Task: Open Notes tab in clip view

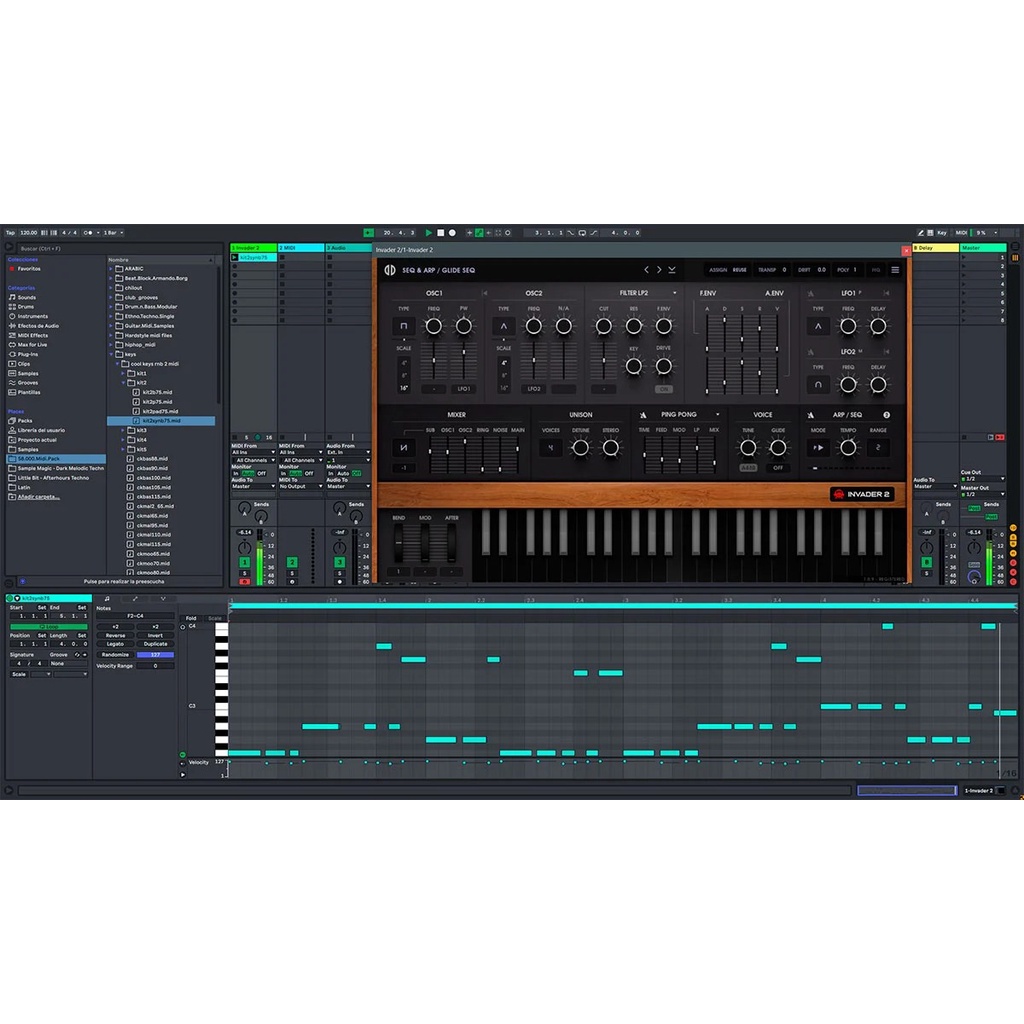Action: (107, 598)
